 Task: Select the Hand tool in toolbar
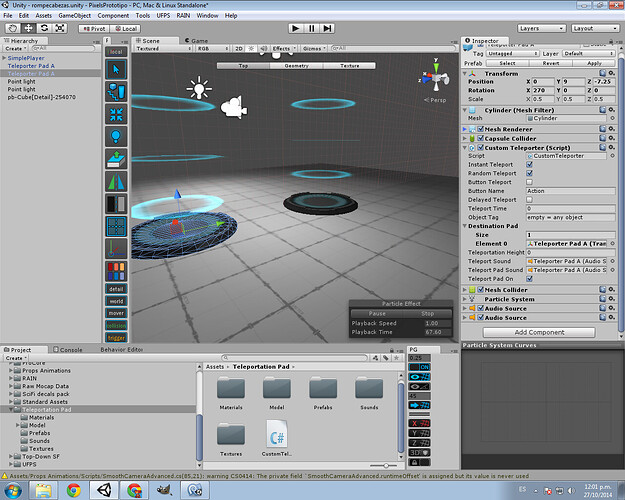pyautogui.click(x=13, y=28)
